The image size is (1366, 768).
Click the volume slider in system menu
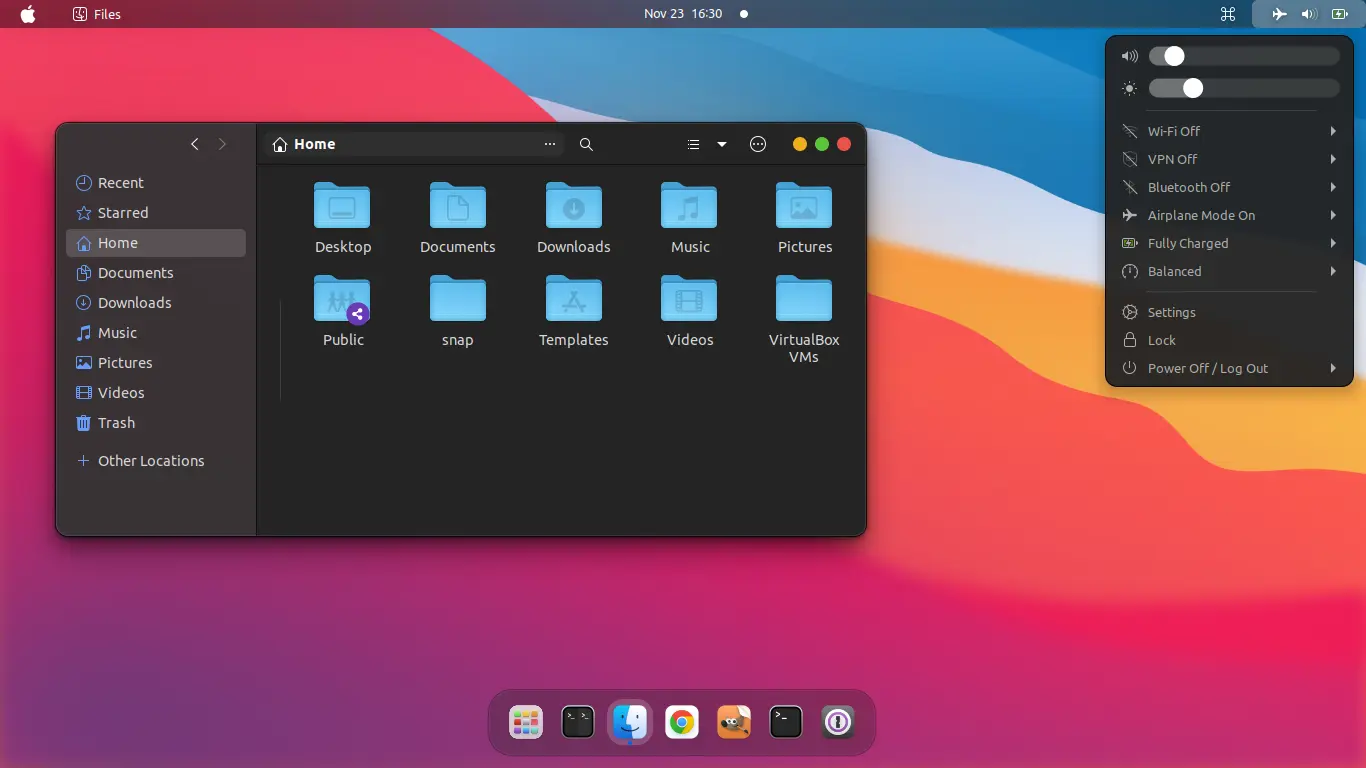tap(1244, 56)
